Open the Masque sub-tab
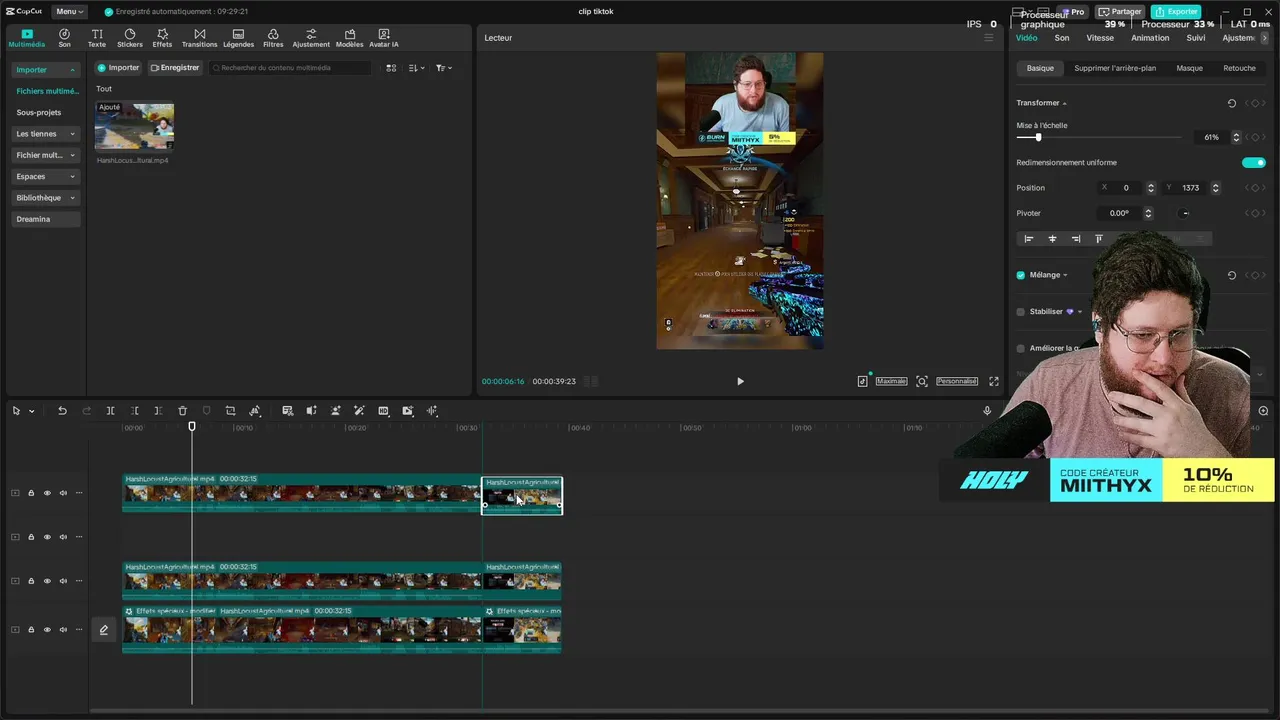 1189,68
